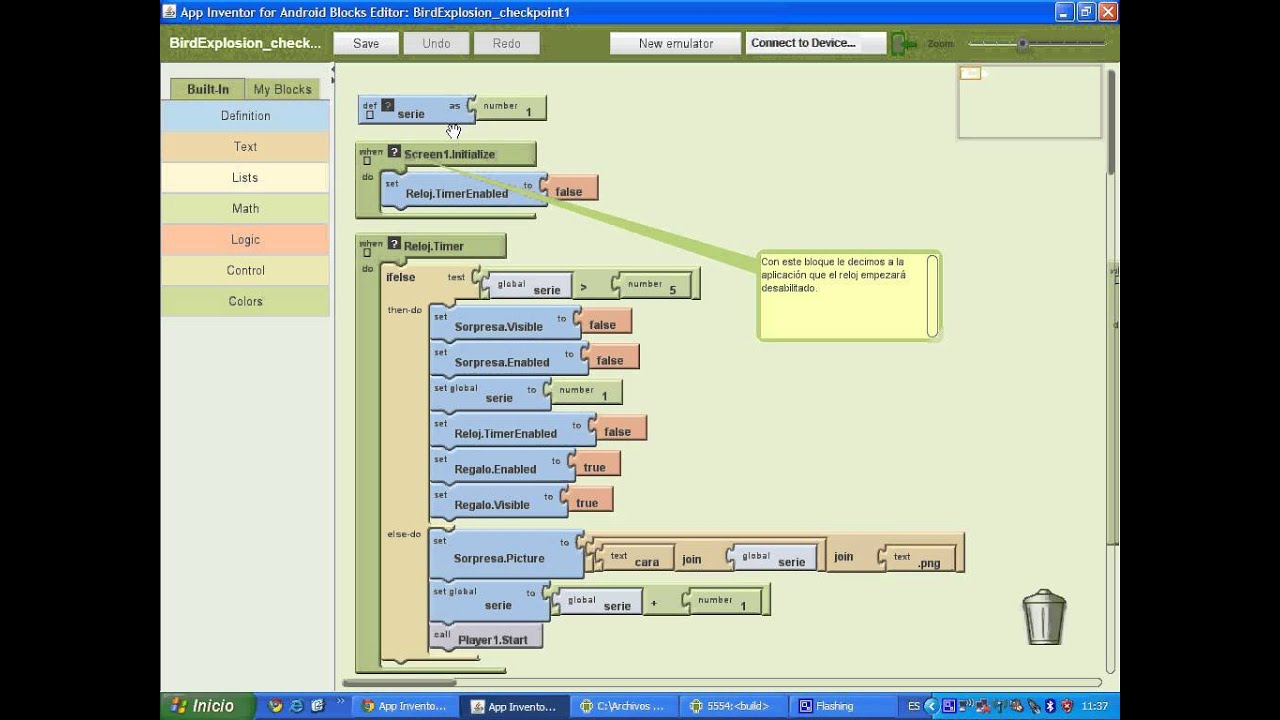Click the workspace minimap thumbnail

[x=1030, y=102]
